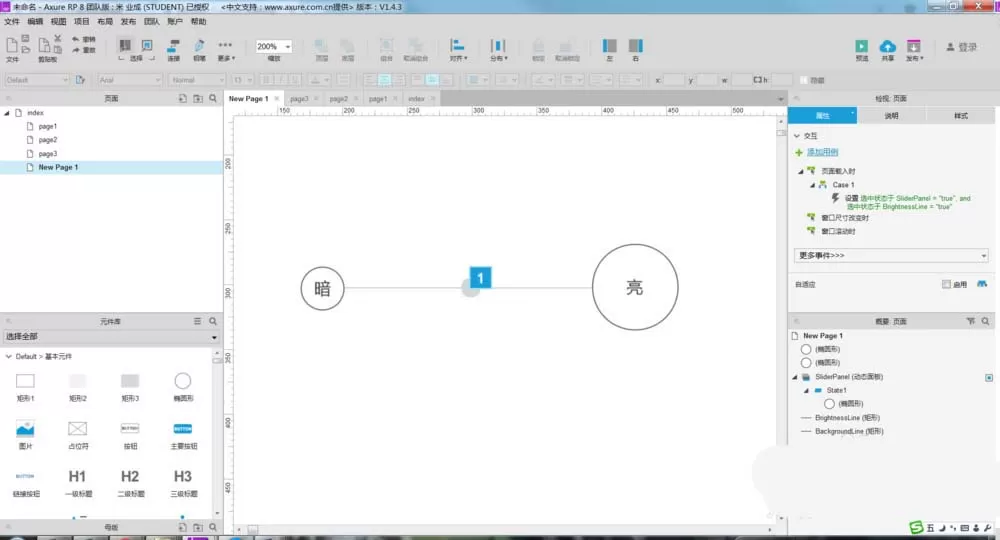Open the 编辑 menu
The image size is (1000, 540).
[x=35, y=22]
